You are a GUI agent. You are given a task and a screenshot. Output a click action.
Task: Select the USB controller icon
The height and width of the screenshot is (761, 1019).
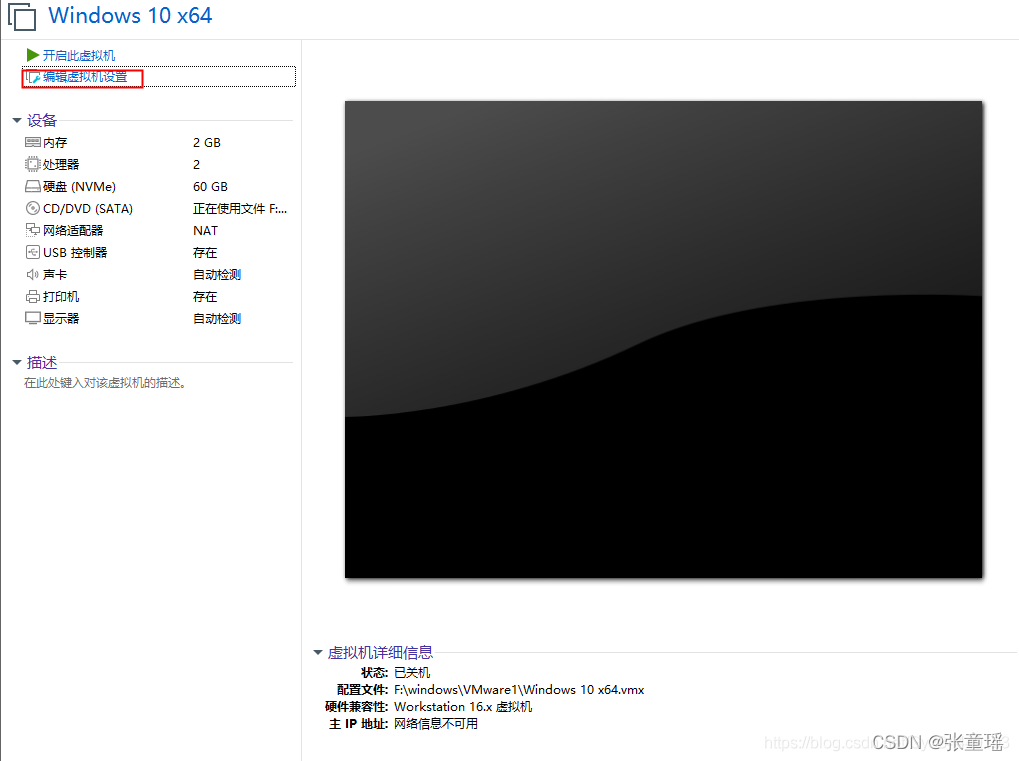(32, 252)
